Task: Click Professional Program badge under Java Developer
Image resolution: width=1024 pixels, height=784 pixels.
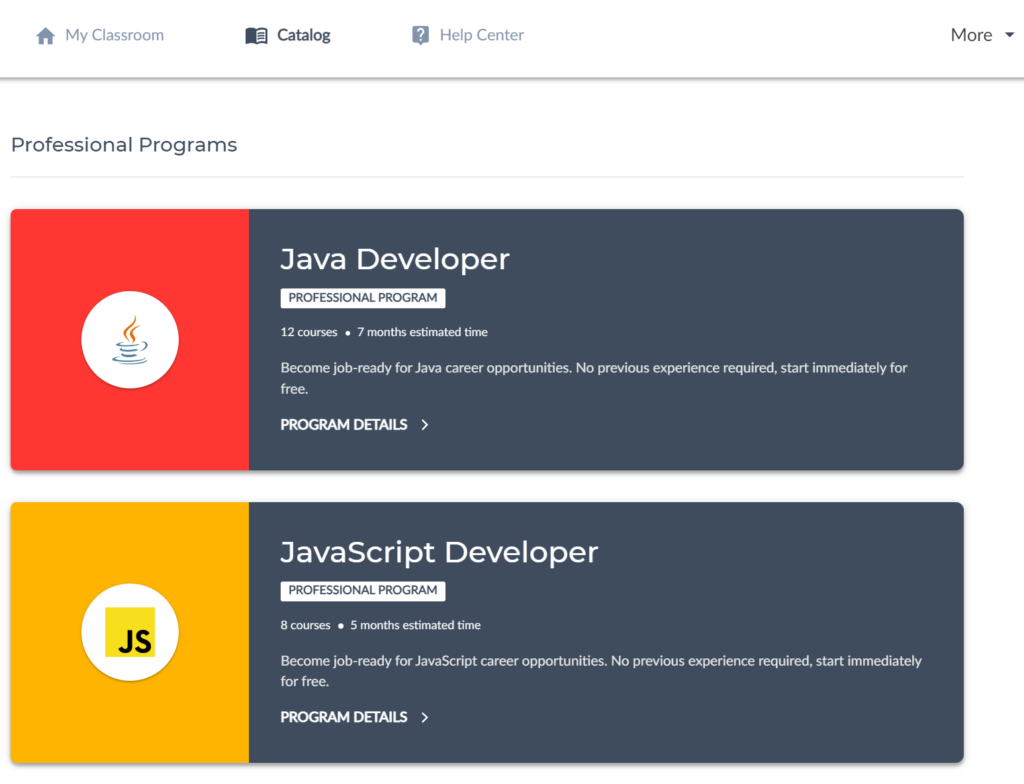Action: (363, 298)
